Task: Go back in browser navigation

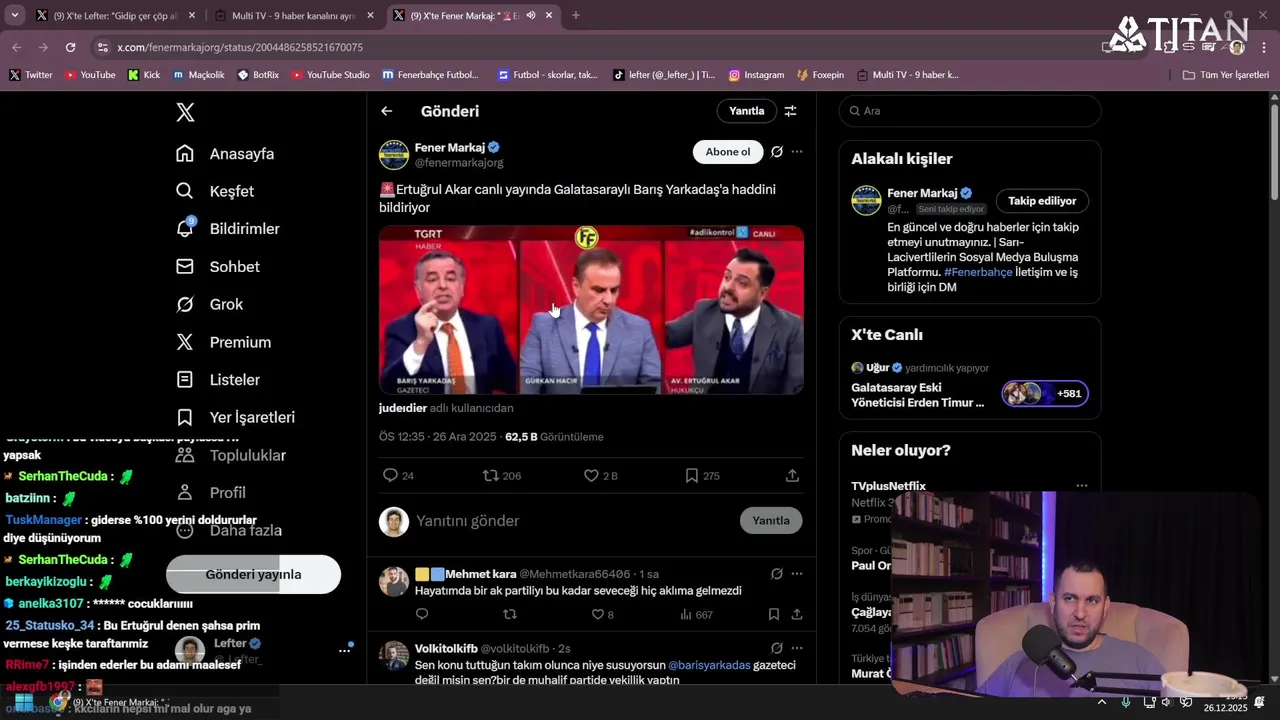Action: (x=16, y=47)
